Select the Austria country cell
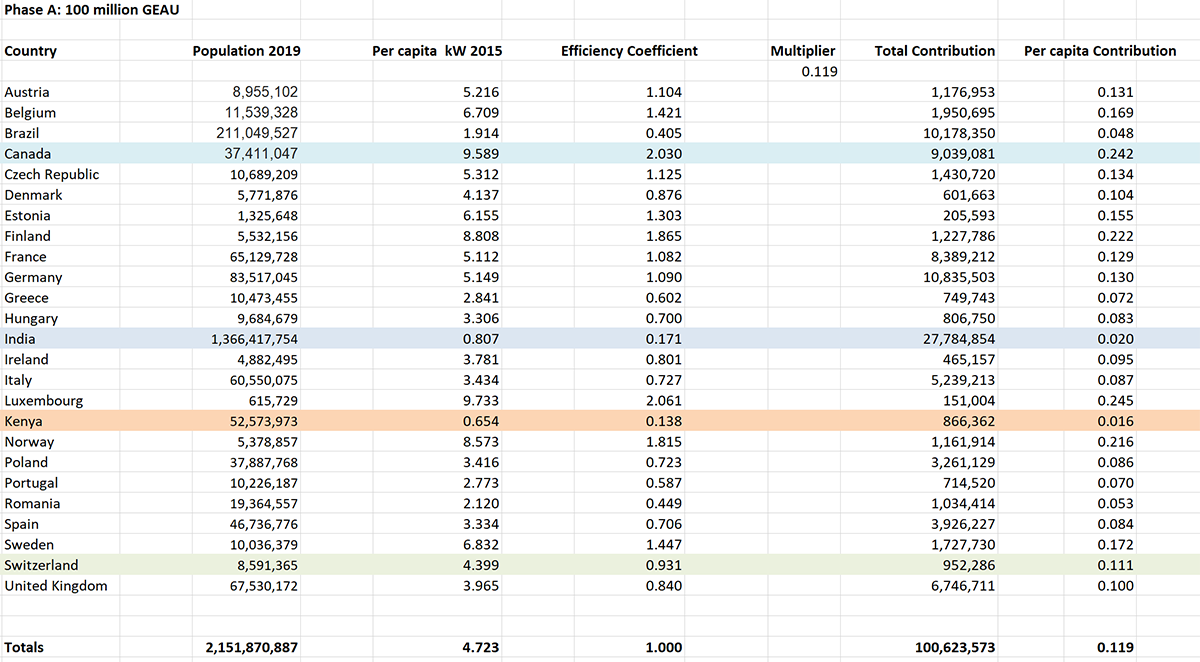Screen dimensions: 1200x662 pyautogui.click(x=27, y=92)
